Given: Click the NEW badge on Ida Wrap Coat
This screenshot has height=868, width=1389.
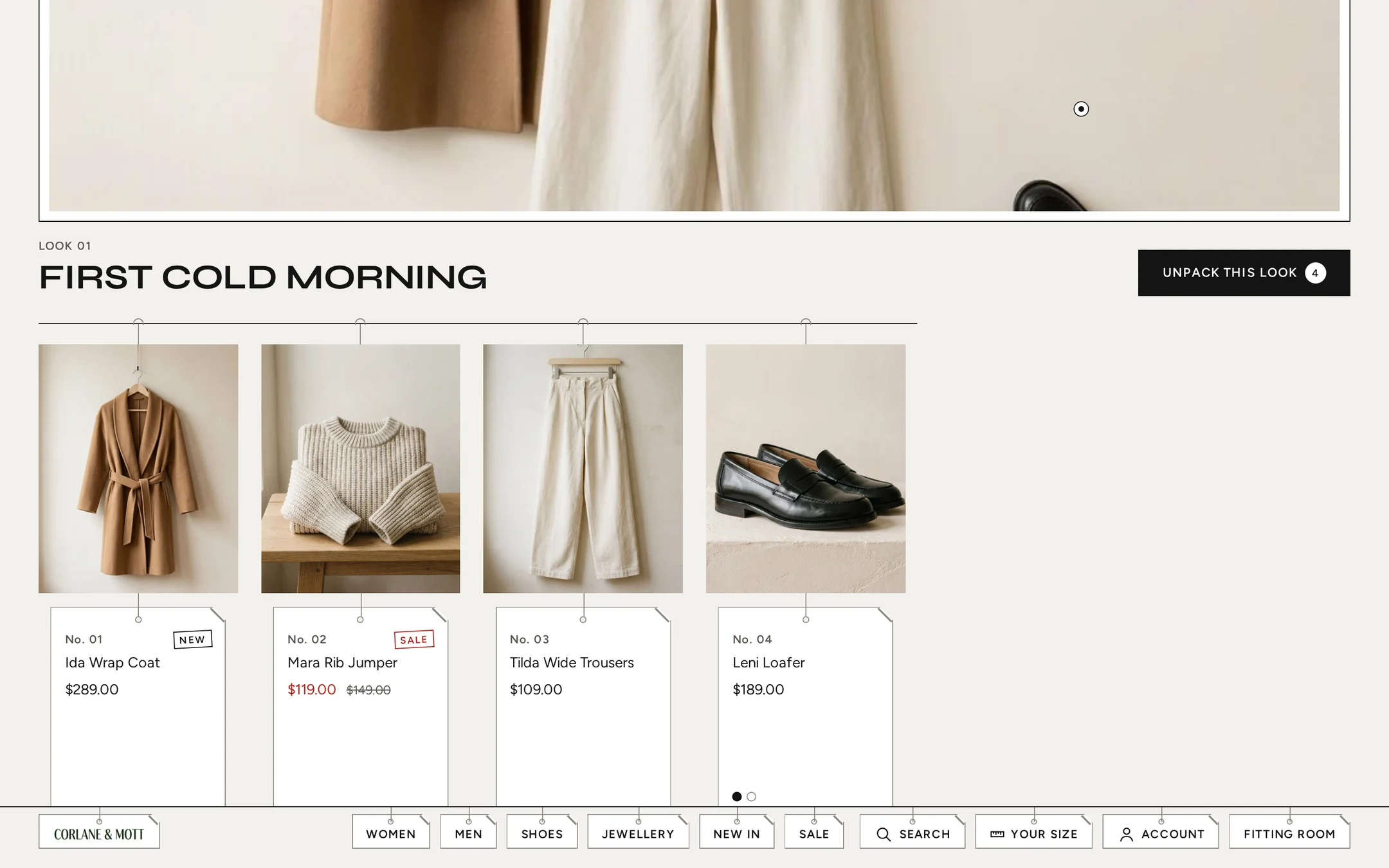Looking at the screenshot, I should (192, 640).
